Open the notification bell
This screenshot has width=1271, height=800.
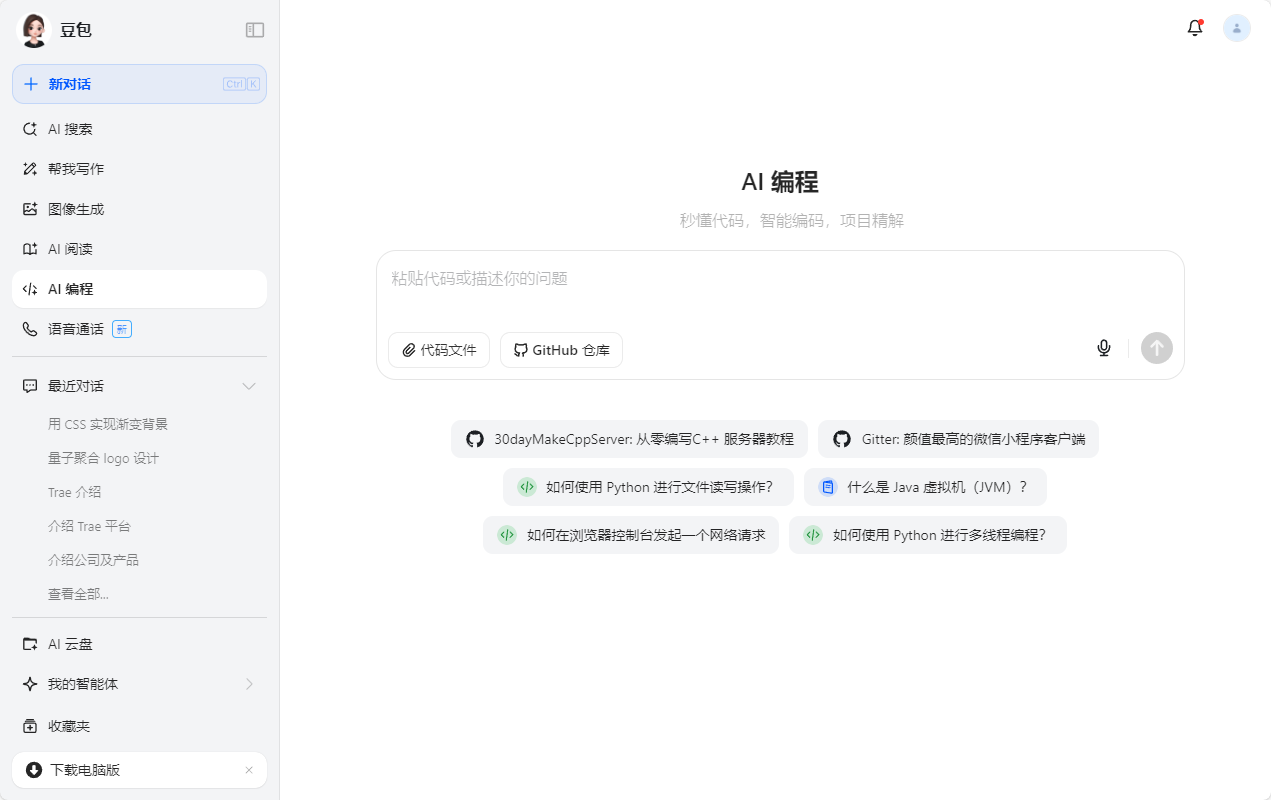click(1194, 28)
